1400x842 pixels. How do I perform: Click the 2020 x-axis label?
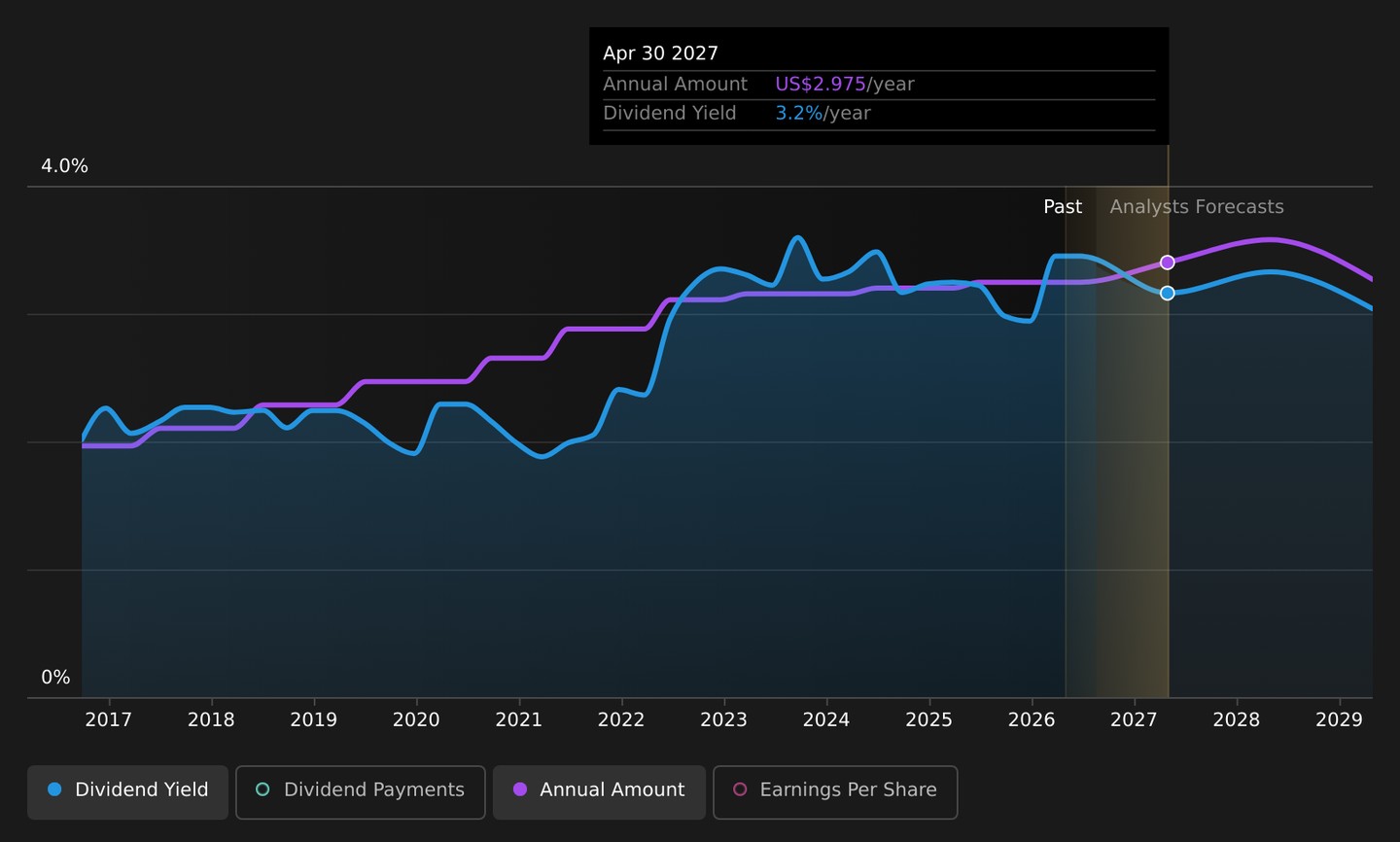tap(416, 720)
